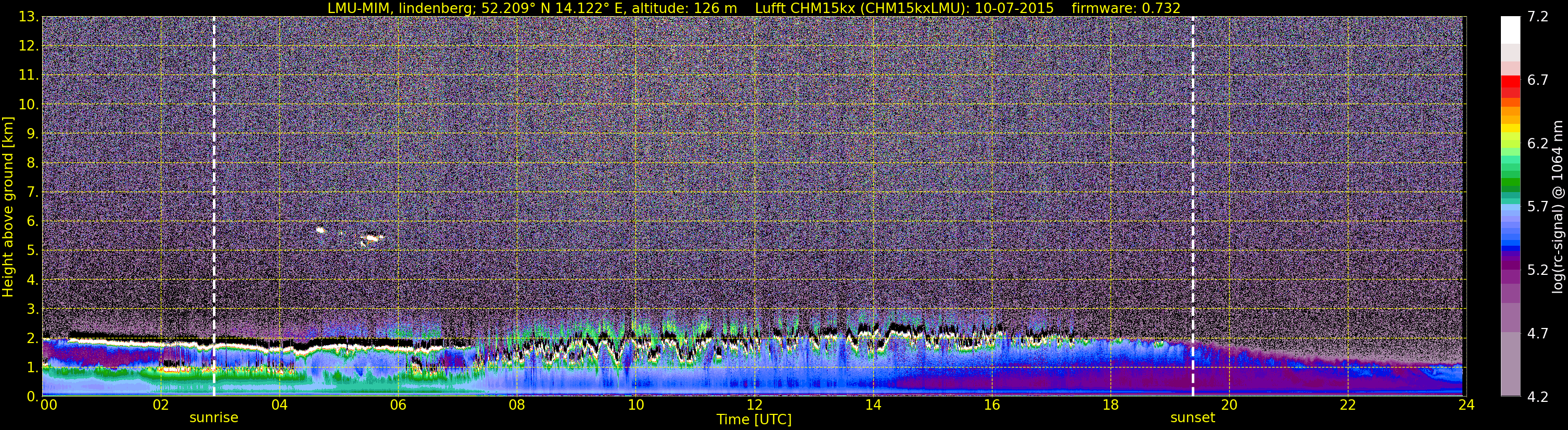Click the 1. tick on height axis

32,367
